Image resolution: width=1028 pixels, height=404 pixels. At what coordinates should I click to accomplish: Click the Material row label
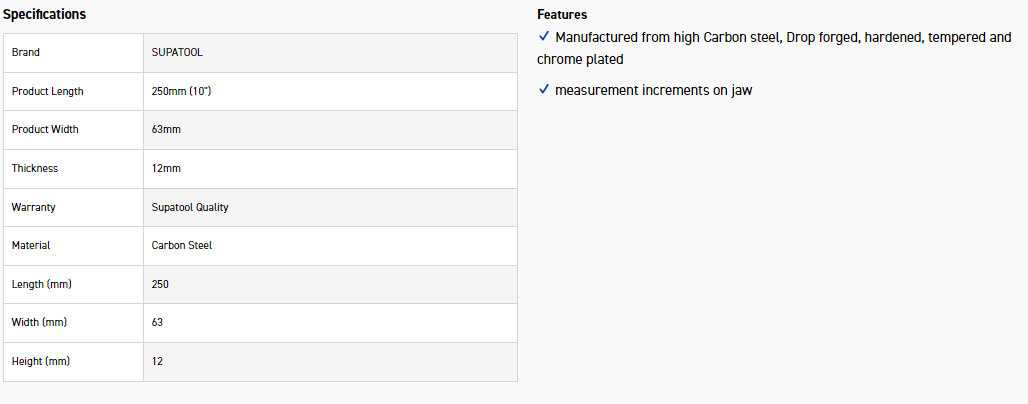tap(31, 245)
